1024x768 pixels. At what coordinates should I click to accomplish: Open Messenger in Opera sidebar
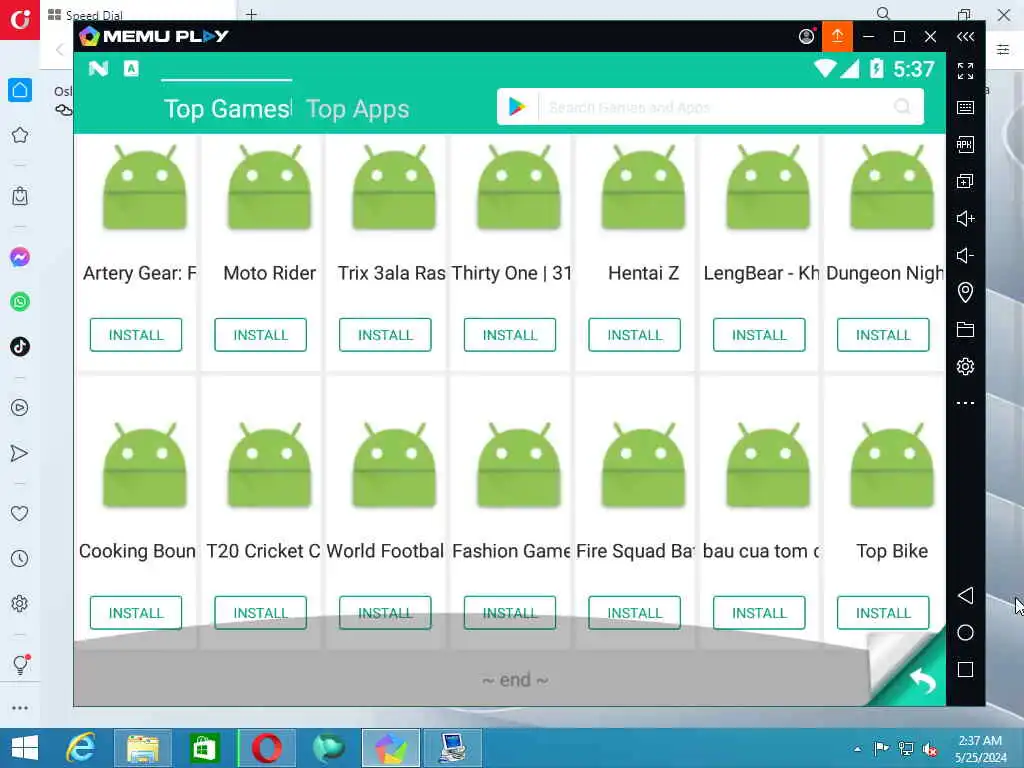pos(20,257)
